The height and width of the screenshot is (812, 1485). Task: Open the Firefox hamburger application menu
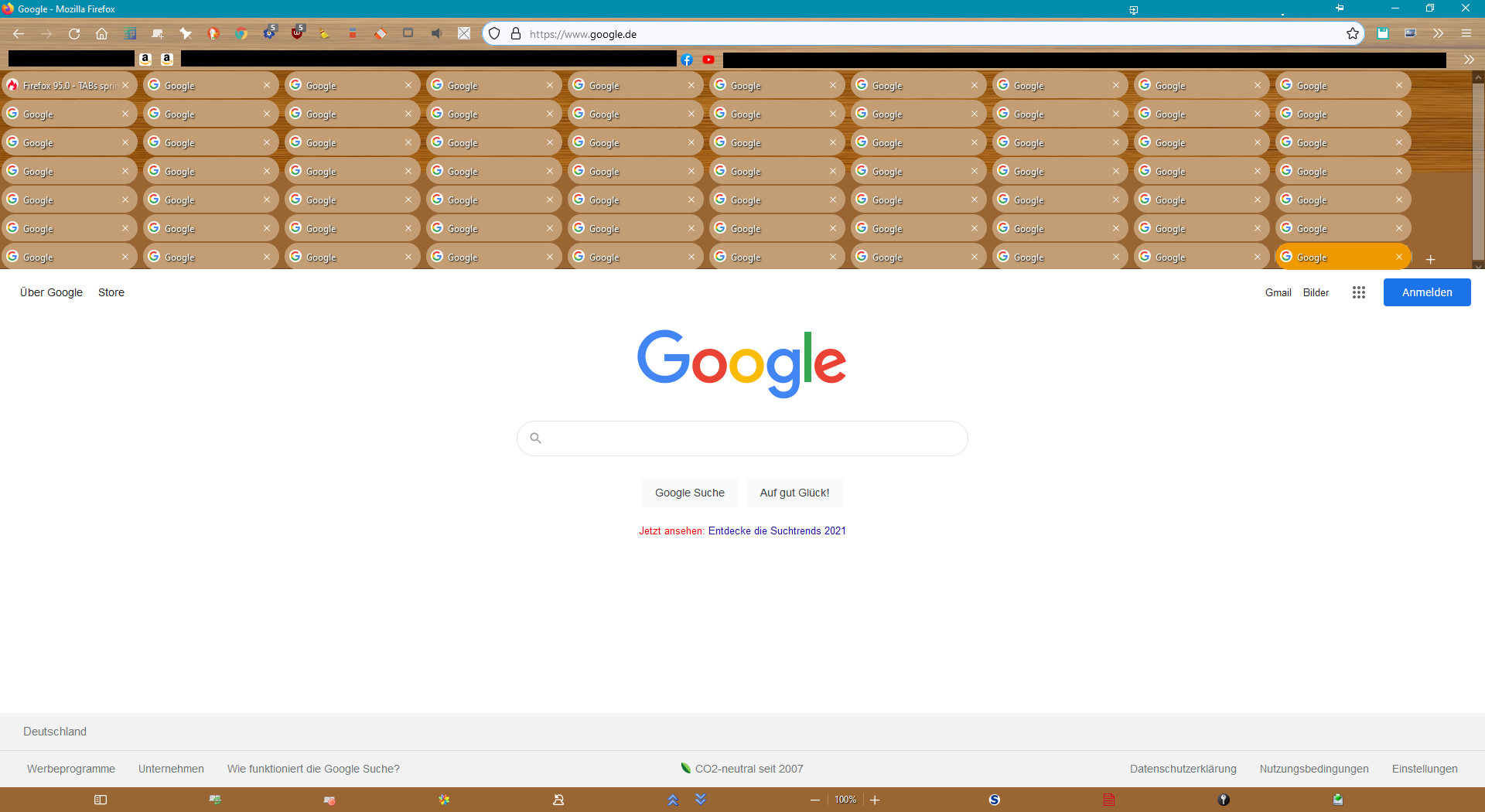[x=1466, y=33]
